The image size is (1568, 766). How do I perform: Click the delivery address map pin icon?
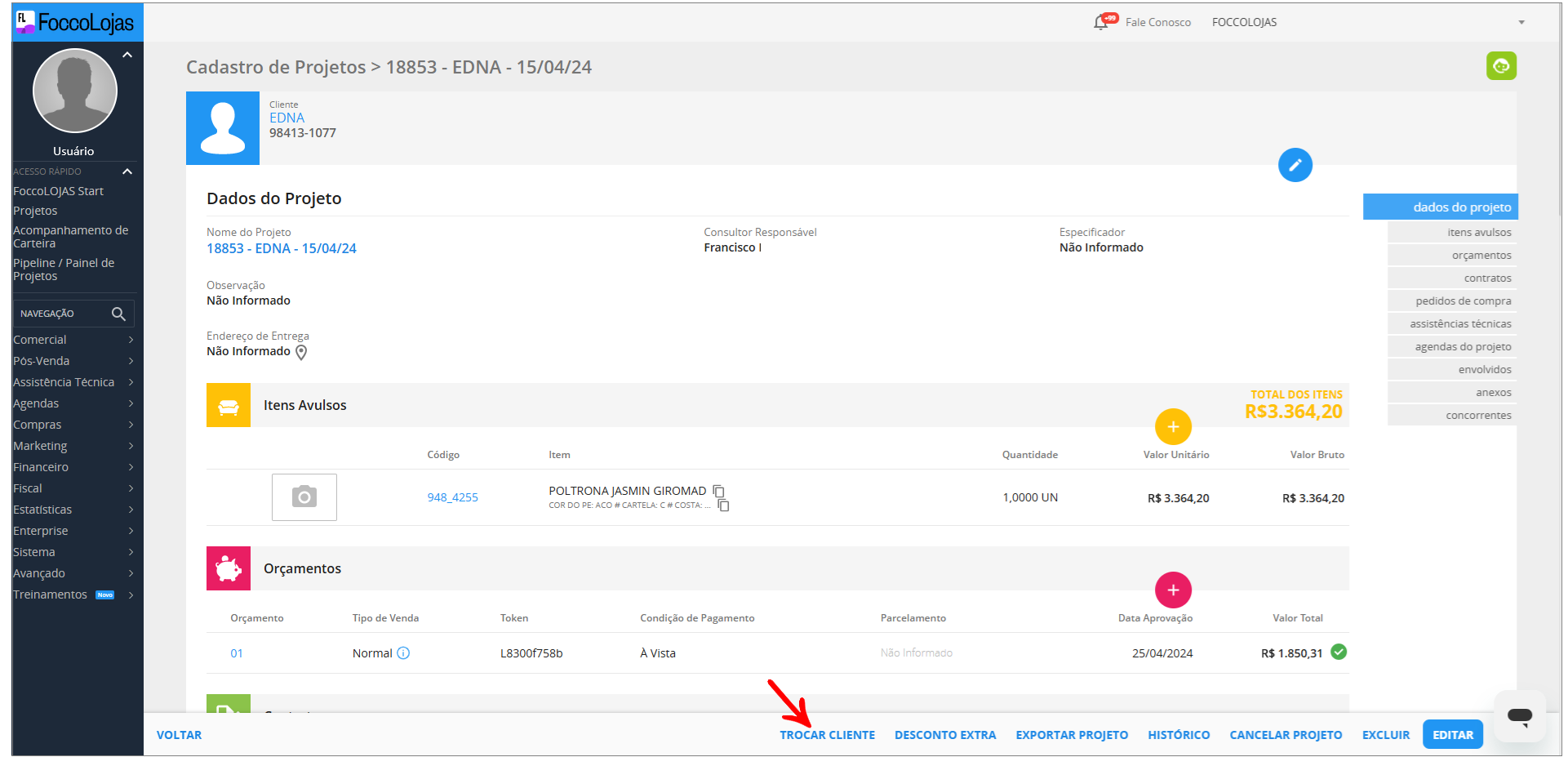click(x=301, y=352)
